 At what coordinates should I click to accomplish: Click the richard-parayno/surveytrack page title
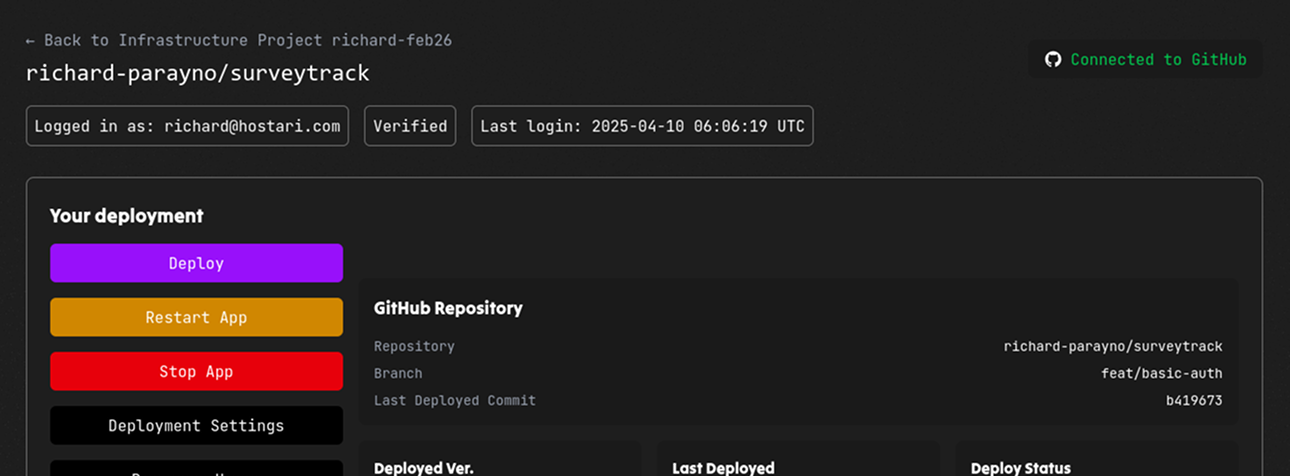tap(198, 73)
